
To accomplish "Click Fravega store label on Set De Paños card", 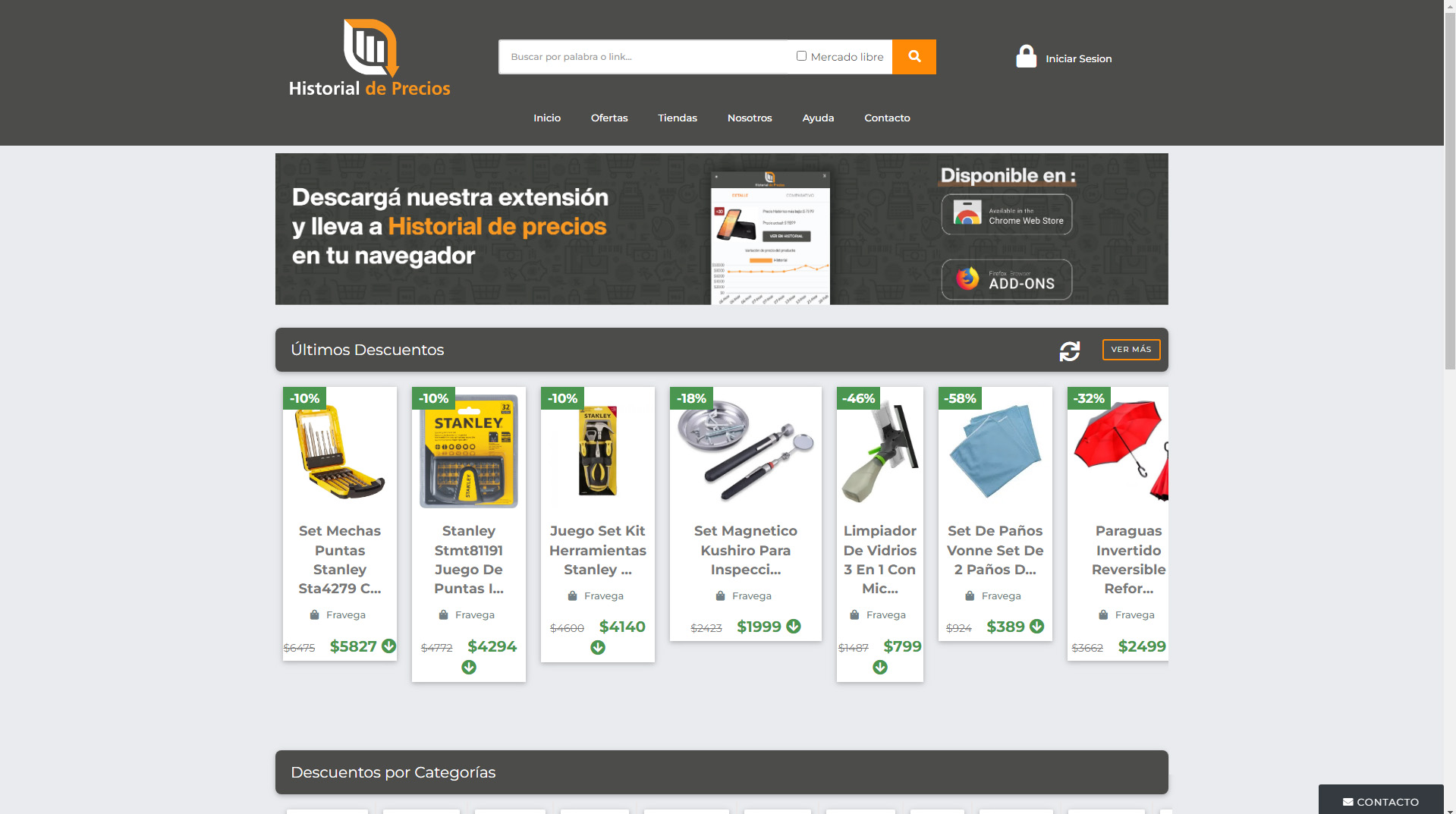I will 1002,596.
